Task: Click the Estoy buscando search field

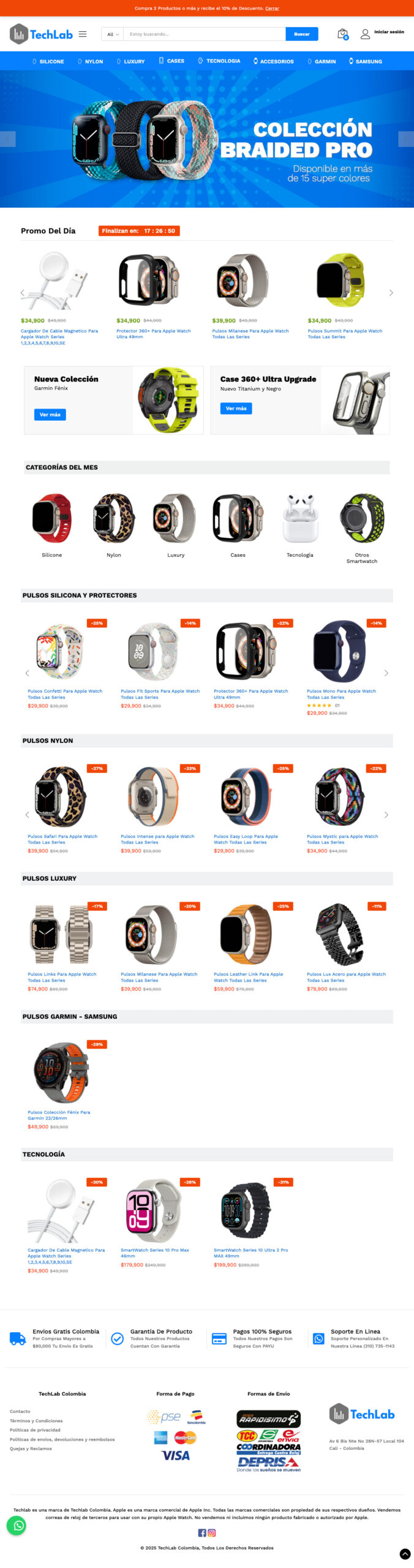Action: point(205,34)
